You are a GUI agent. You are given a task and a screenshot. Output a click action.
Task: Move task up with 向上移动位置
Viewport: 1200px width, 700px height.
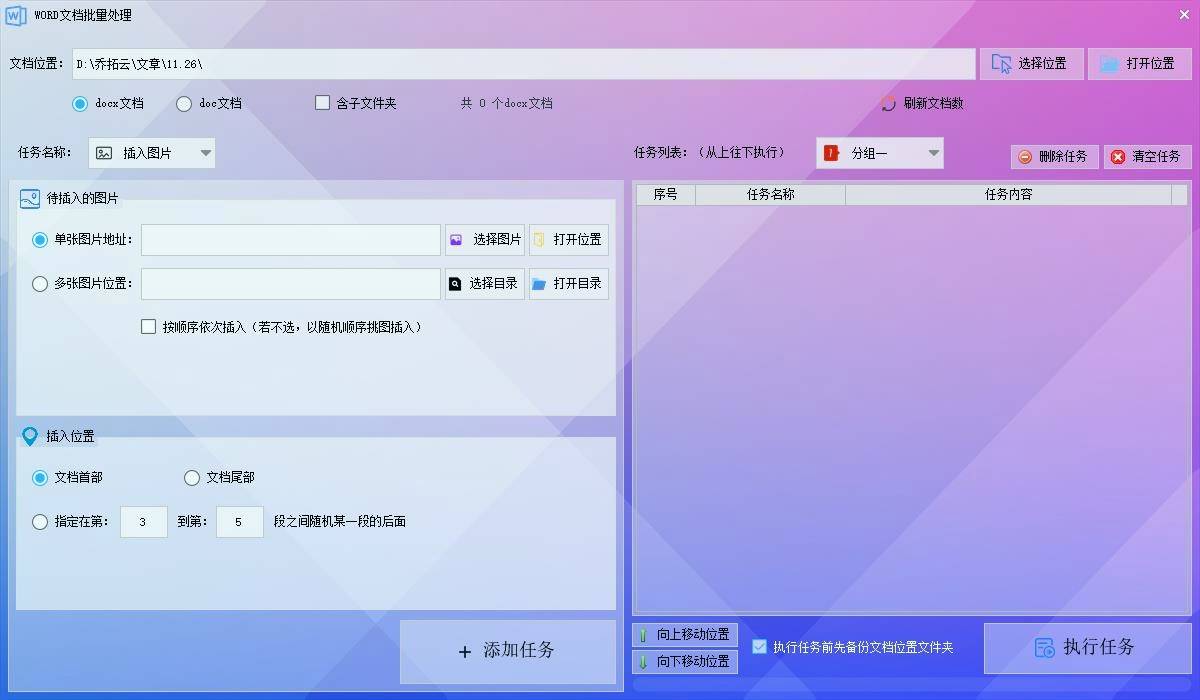(685, 635)
